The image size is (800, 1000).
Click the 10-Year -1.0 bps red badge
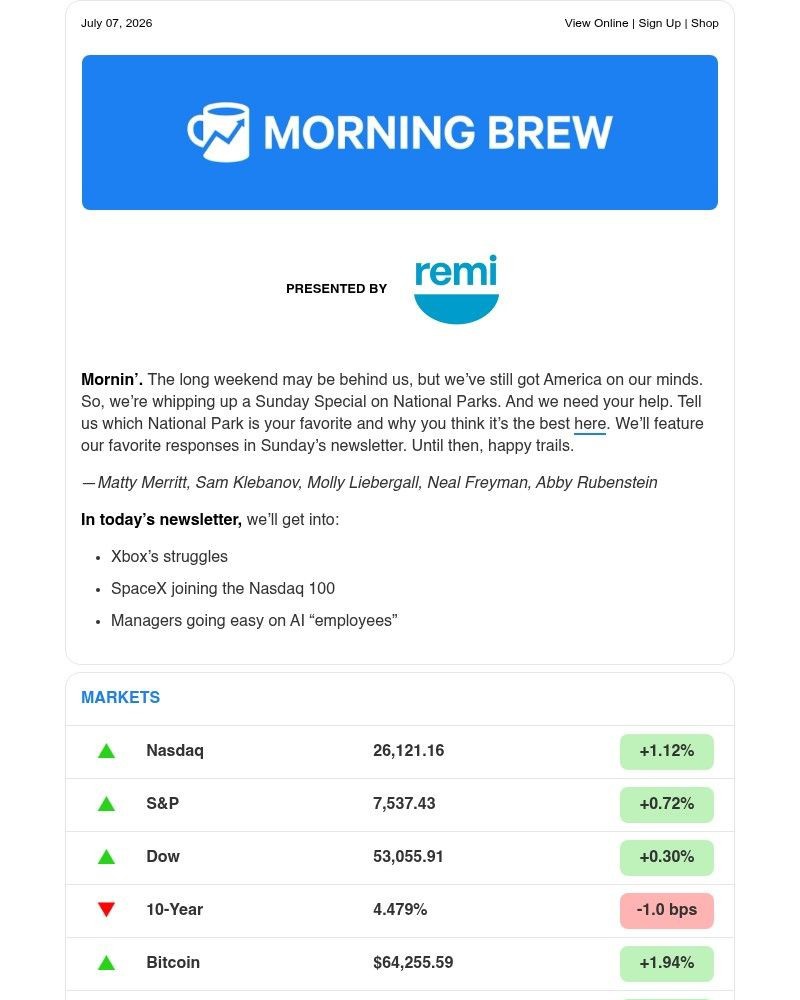click(667, 910)
